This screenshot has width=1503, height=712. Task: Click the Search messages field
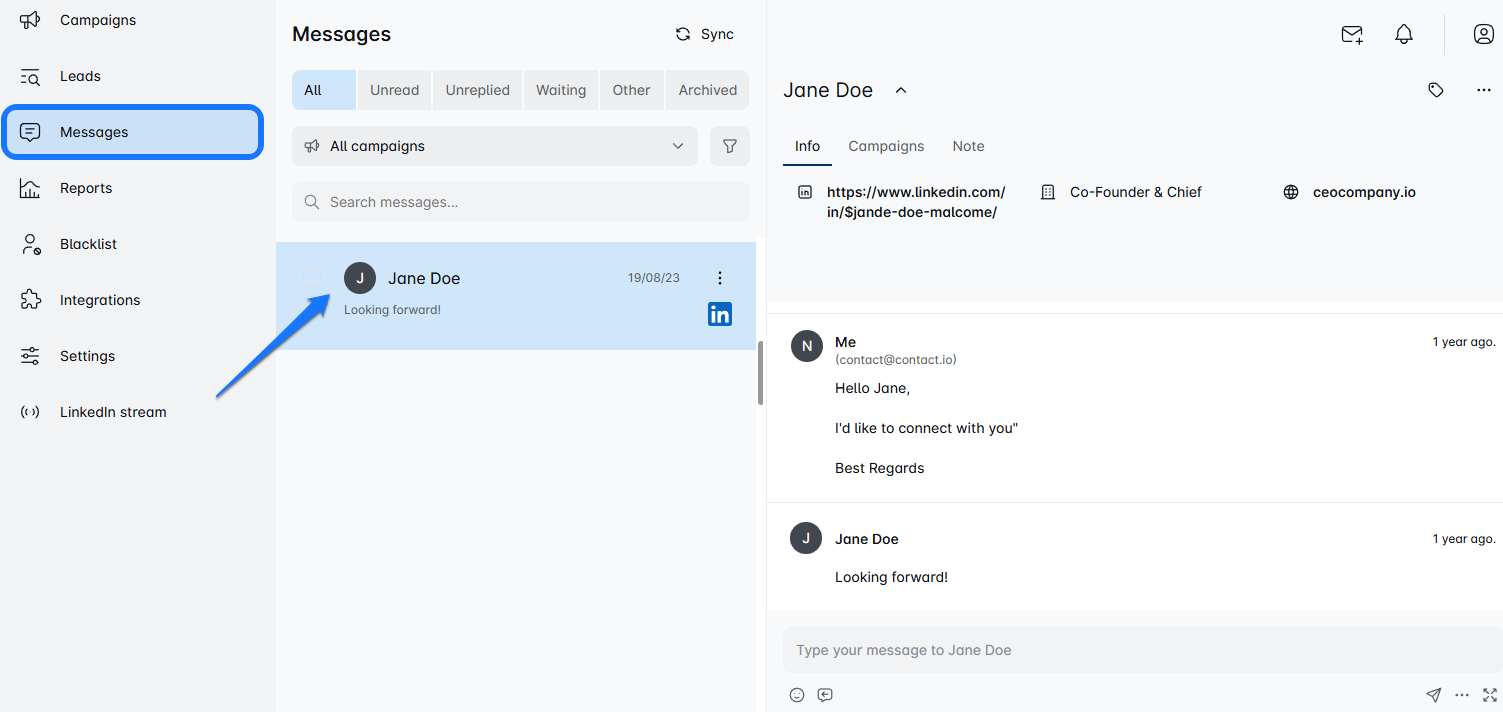coord(519,202)
